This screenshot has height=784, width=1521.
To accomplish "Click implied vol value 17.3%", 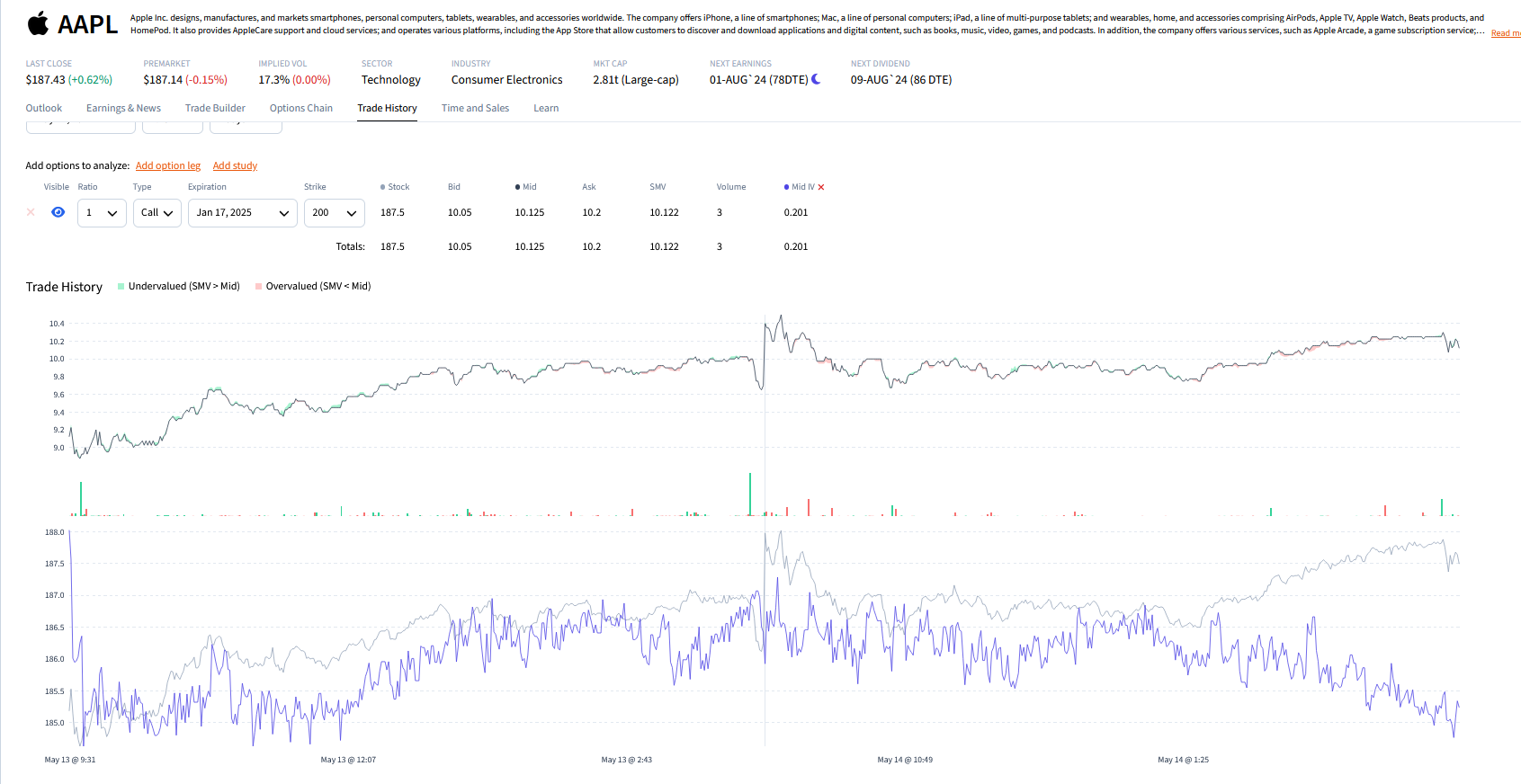I will click(x=273, y=80).
